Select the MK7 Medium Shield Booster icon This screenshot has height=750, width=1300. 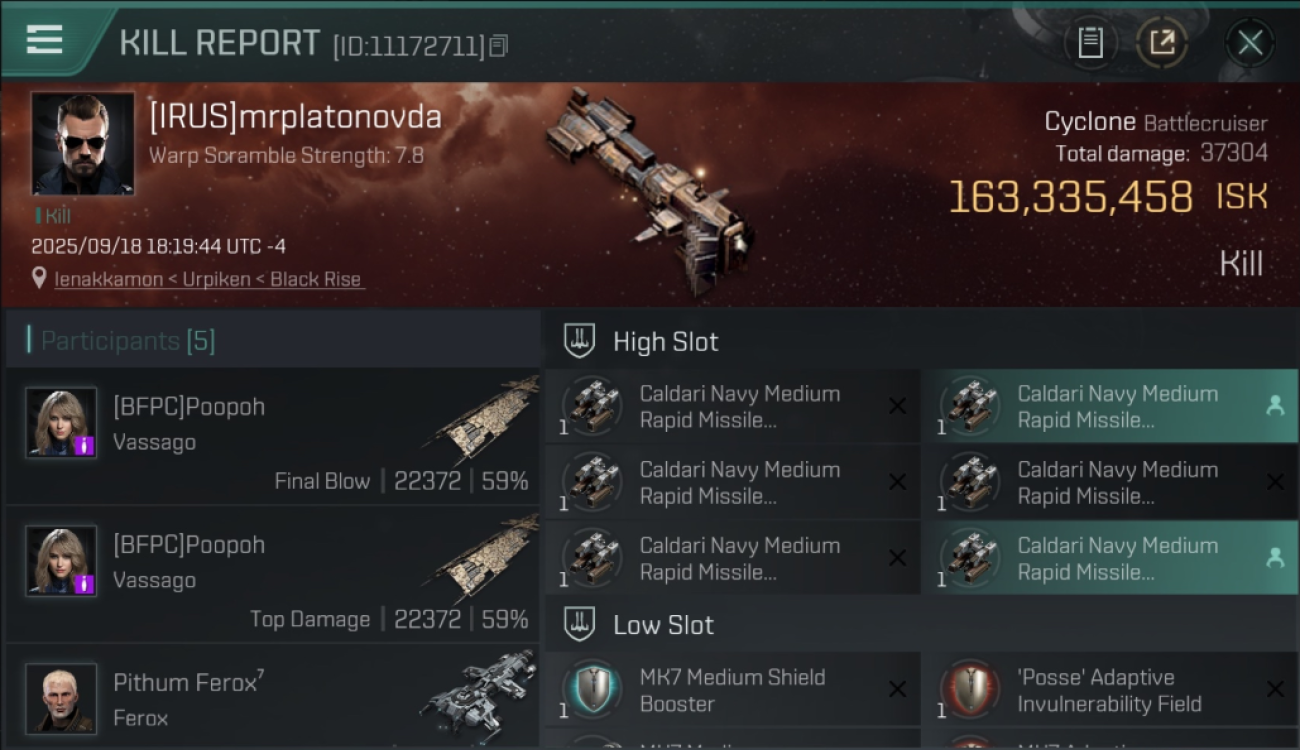593,690
